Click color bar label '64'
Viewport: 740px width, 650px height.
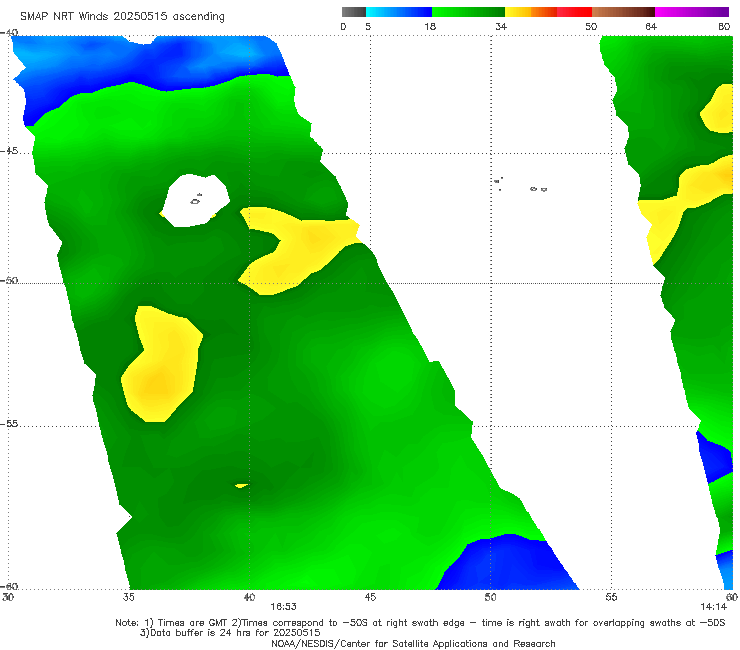point(651,27)
